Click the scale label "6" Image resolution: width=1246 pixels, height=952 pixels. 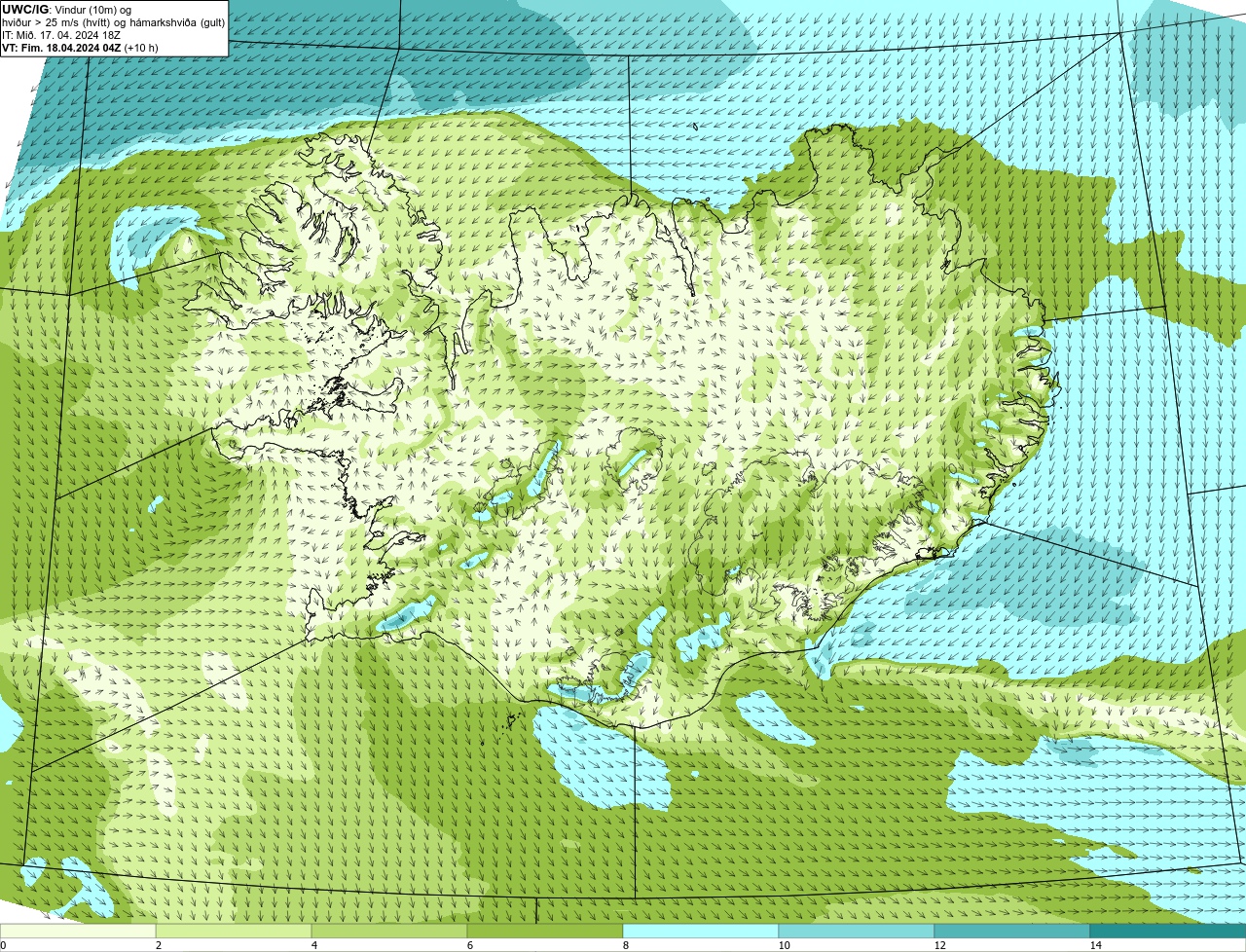[469, 945]
